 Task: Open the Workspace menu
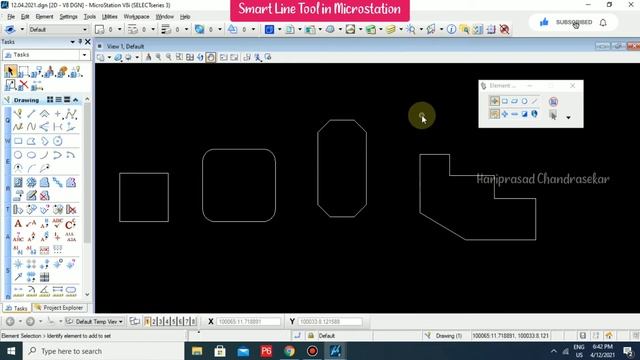click(x=136, y=17)
